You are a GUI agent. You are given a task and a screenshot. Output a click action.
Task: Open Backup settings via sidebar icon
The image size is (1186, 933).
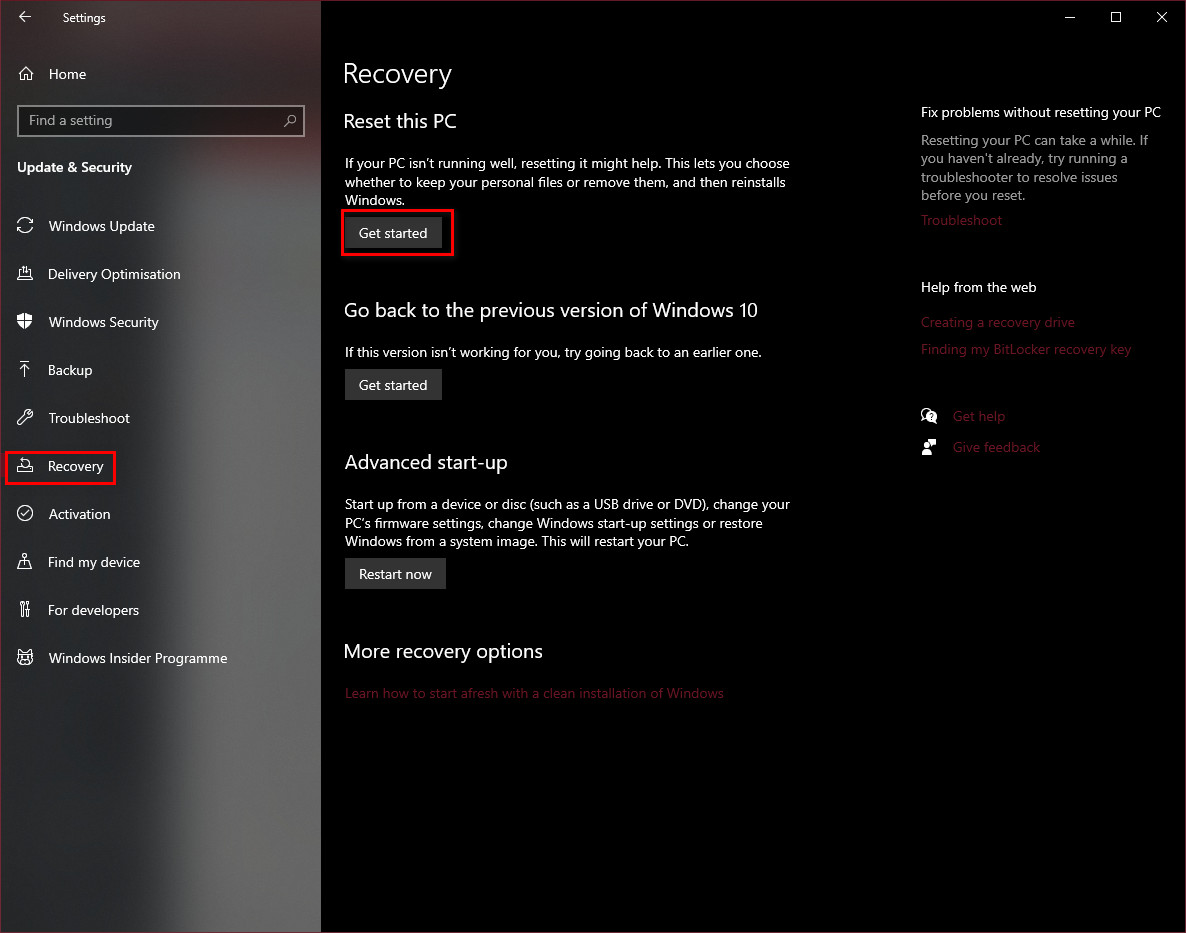click(x=25, y=370)
